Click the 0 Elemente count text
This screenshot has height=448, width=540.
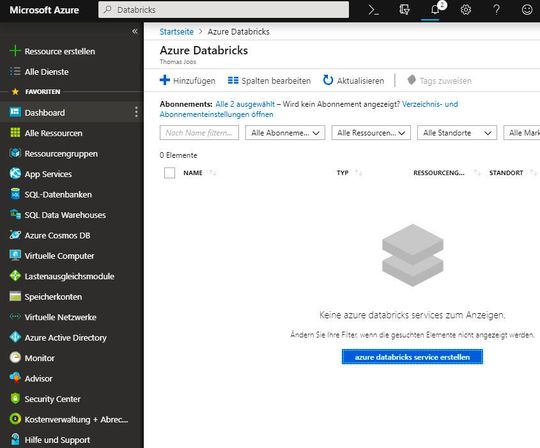178,155
